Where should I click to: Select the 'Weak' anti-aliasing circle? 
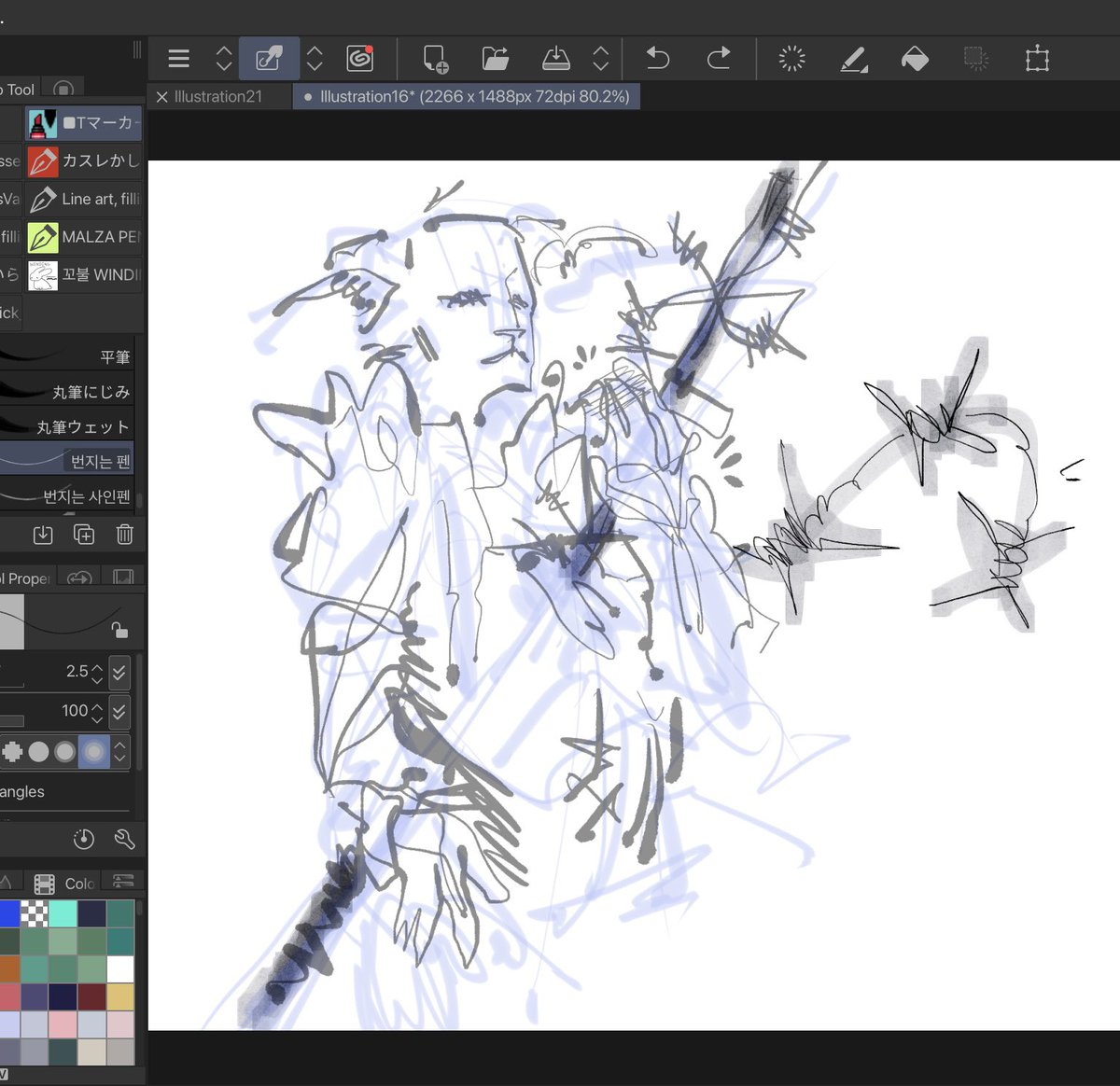coord(38,751)
